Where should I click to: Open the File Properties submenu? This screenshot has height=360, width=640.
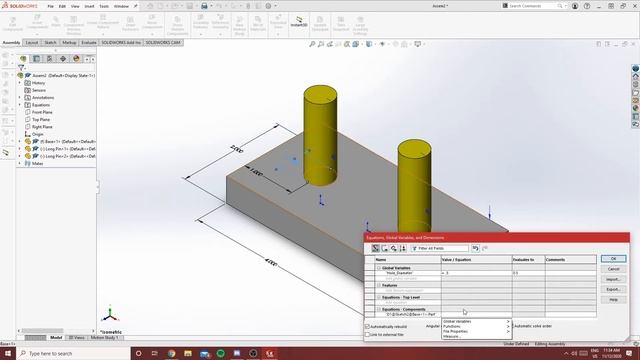coord(476,331)
